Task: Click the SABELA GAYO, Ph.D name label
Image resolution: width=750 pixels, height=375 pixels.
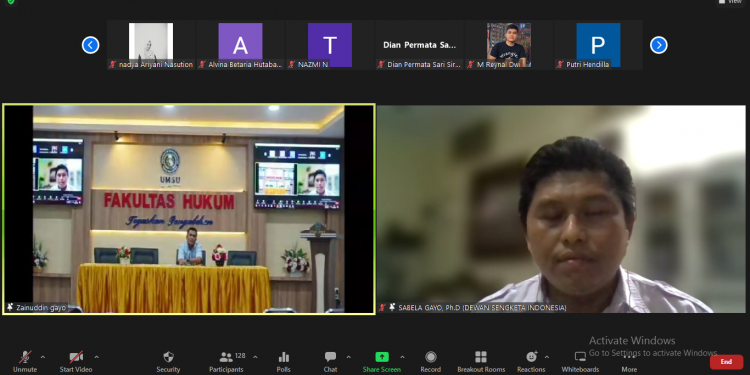Action: [x=482, y=308]
